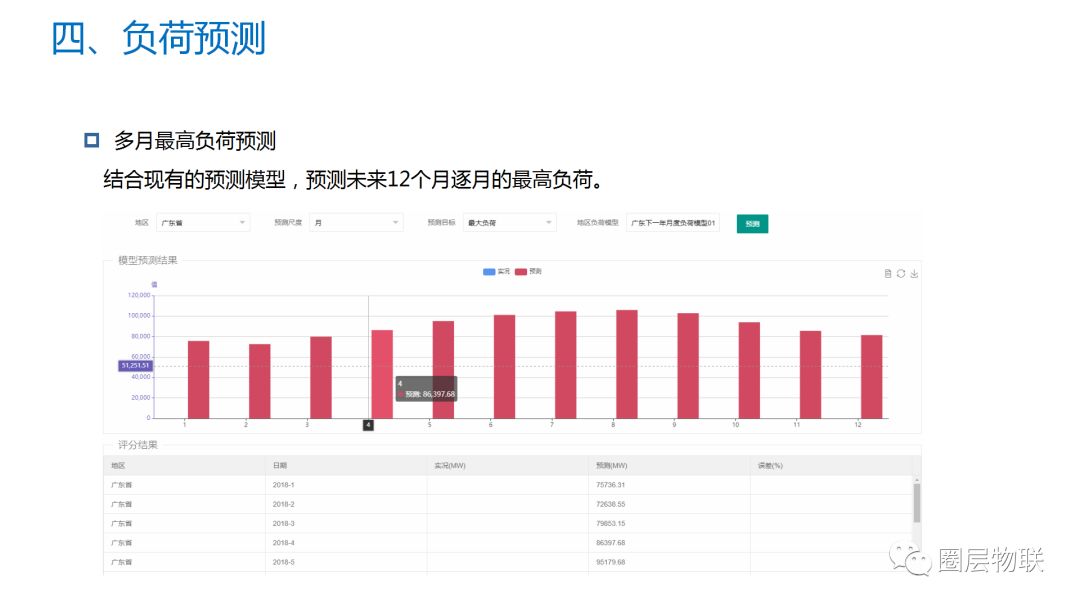Download chart as image icon
This screenshot has height=608, width=1080.
pos(914,274)
